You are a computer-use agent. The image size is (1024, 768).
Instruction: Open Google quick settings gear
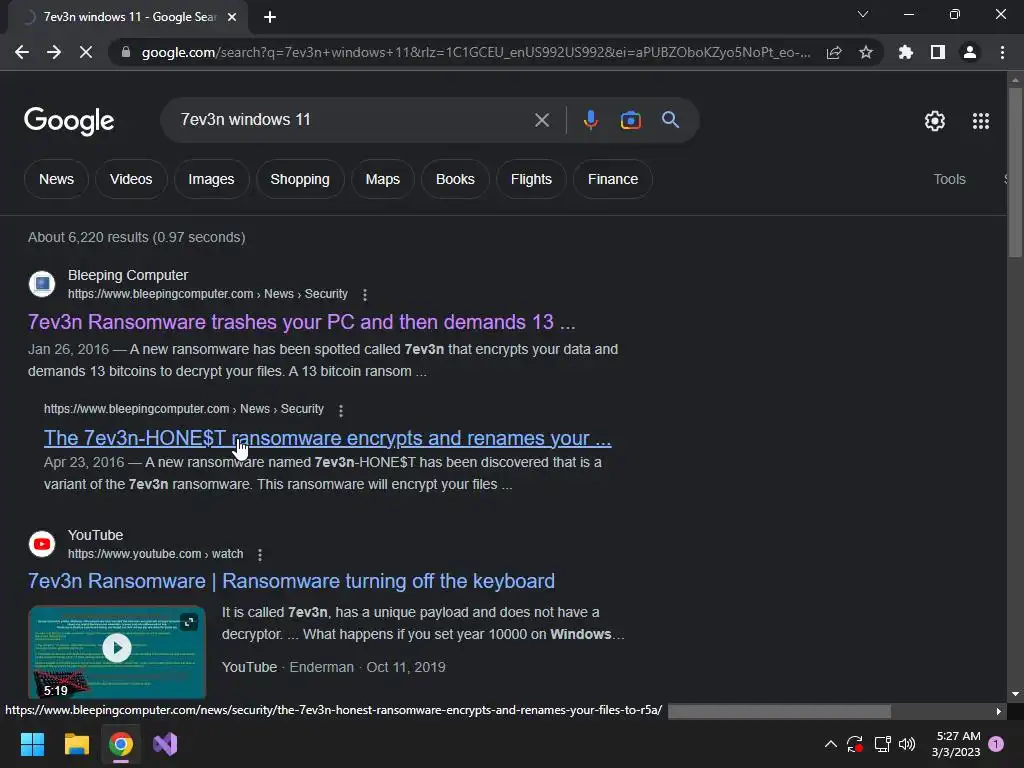(x=935, y=121)
